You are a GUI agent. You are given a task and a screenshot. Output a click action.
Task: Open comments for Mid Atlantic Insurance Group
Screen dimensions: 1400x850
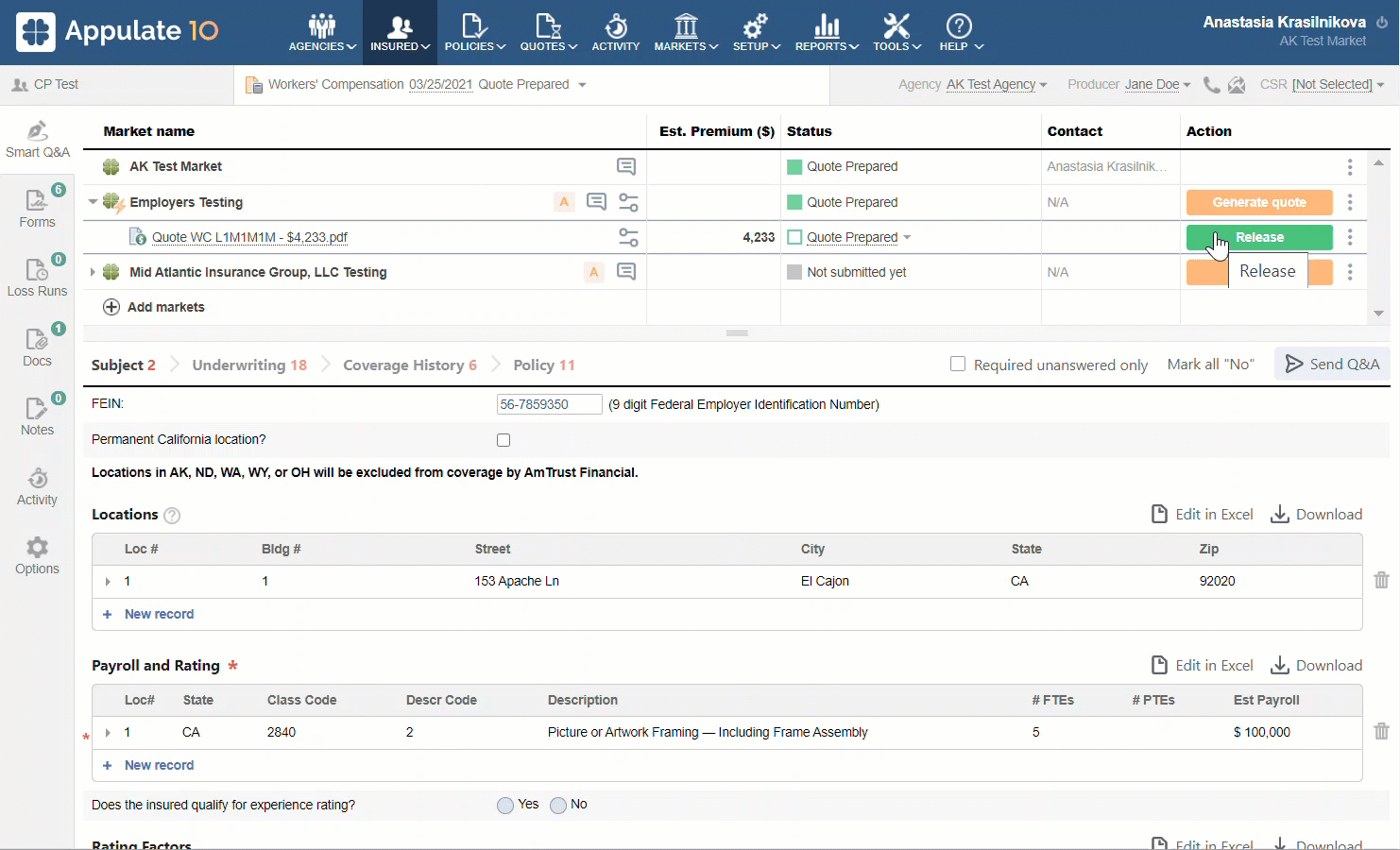click(x=626, y=271)
